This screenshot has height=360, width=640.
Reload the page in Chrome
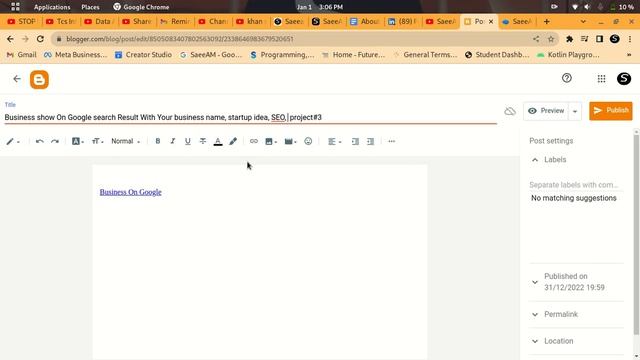(40, 39)
